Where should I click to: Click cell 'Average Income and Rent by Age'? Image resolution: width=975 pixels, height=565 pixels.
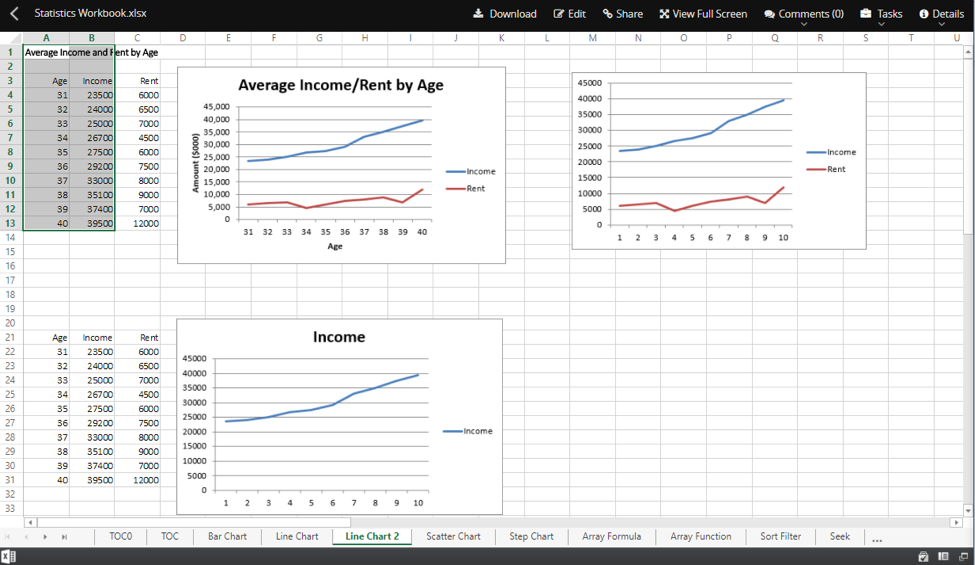click(91, 52)
